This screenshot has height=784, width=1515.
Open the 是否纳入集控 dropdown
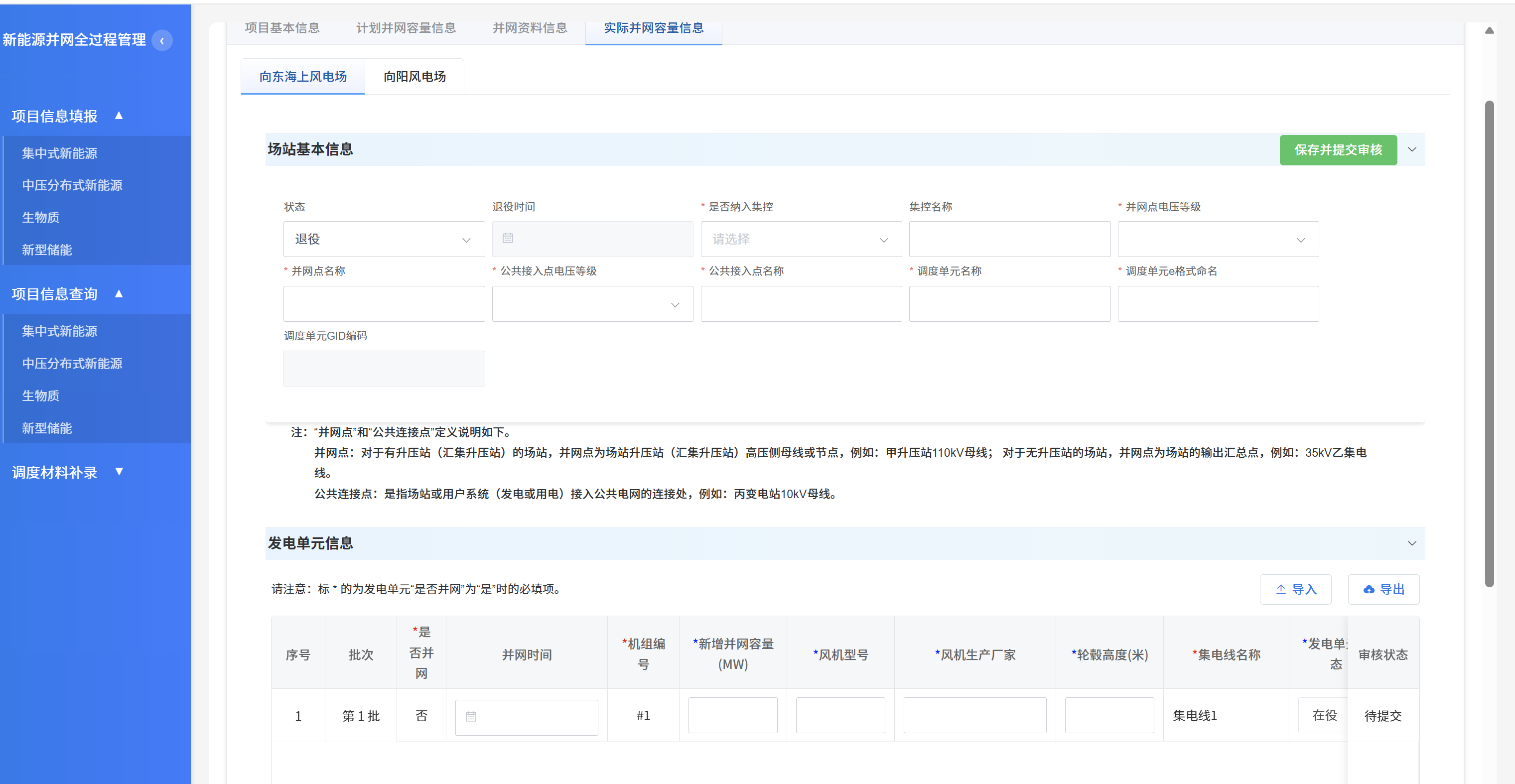801,239
